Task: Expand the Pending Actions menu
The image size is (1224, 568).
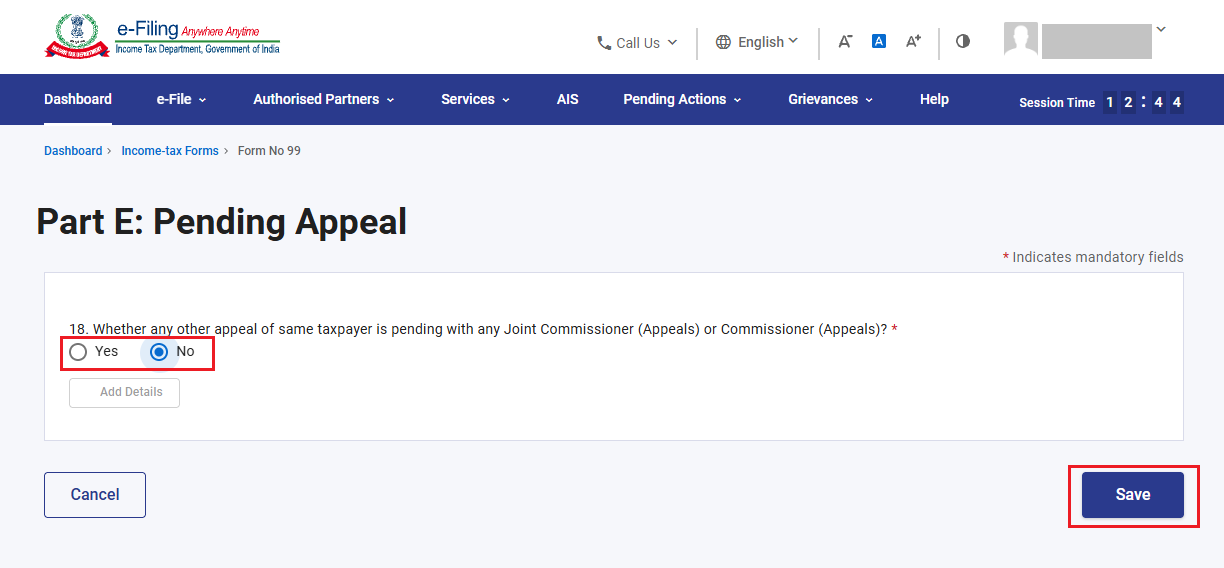Action: coord(682,99)
